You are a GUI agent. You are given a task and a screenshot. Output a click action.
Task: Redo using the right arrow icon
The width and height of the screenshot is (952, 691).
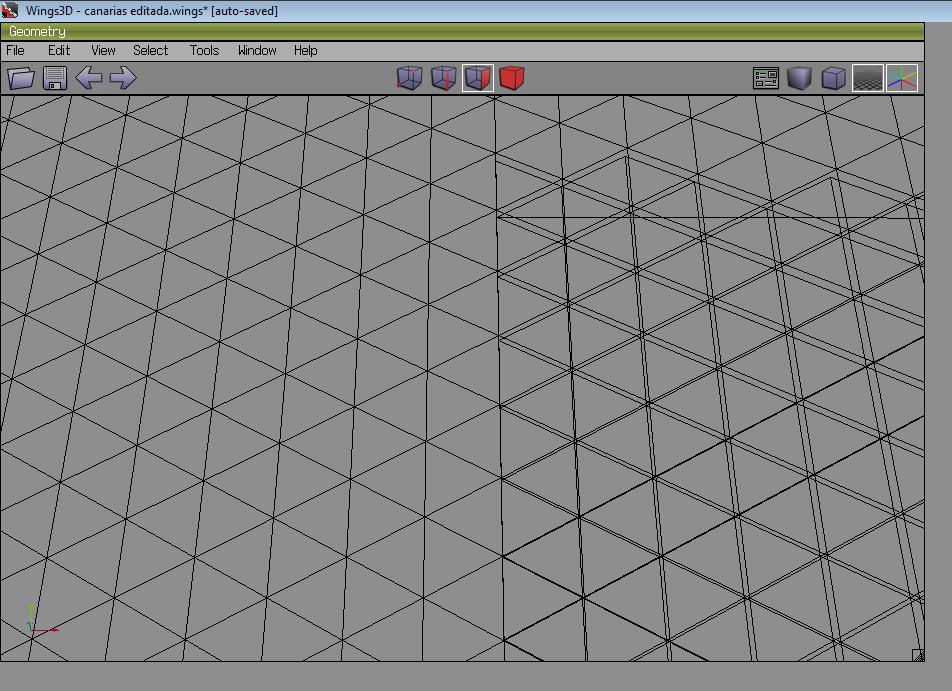[123, 78]
